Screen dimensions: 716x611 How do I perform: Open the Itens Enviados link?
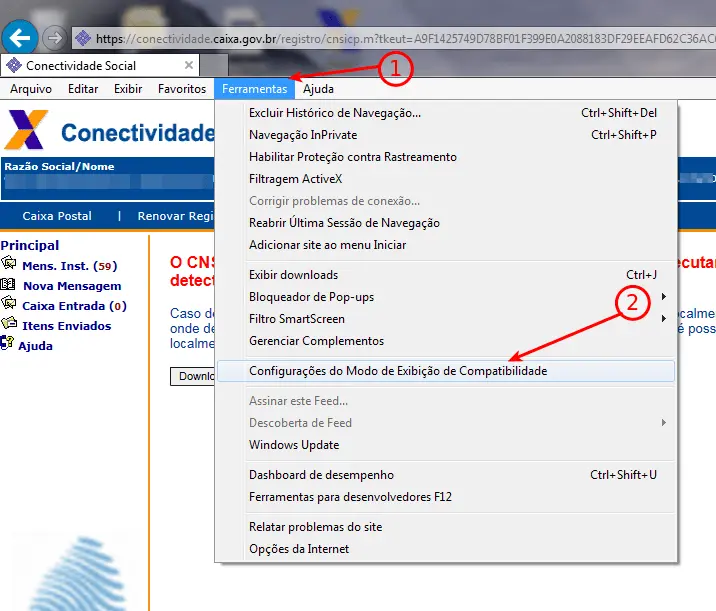[67, 326]
